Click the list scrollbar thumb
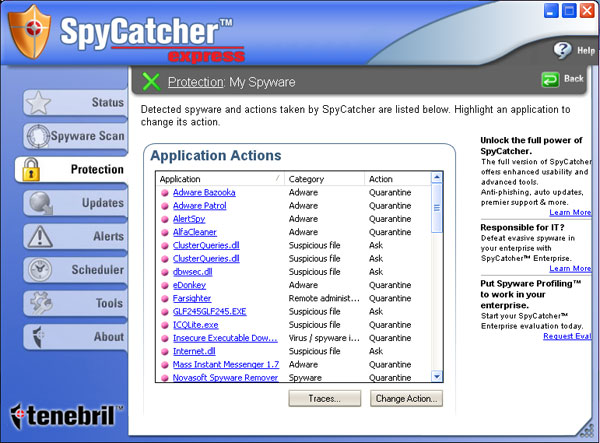600x443 pixels. (436, 208)
